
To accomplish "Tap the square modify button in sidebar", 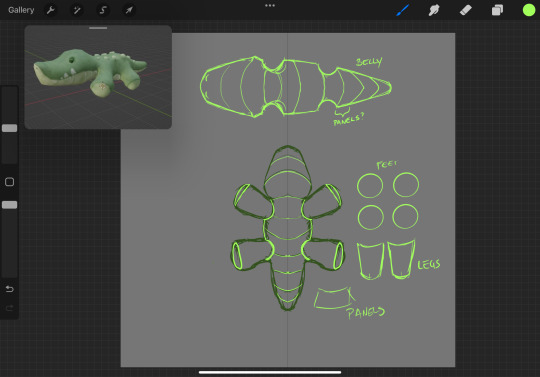I will pos(10,182).
